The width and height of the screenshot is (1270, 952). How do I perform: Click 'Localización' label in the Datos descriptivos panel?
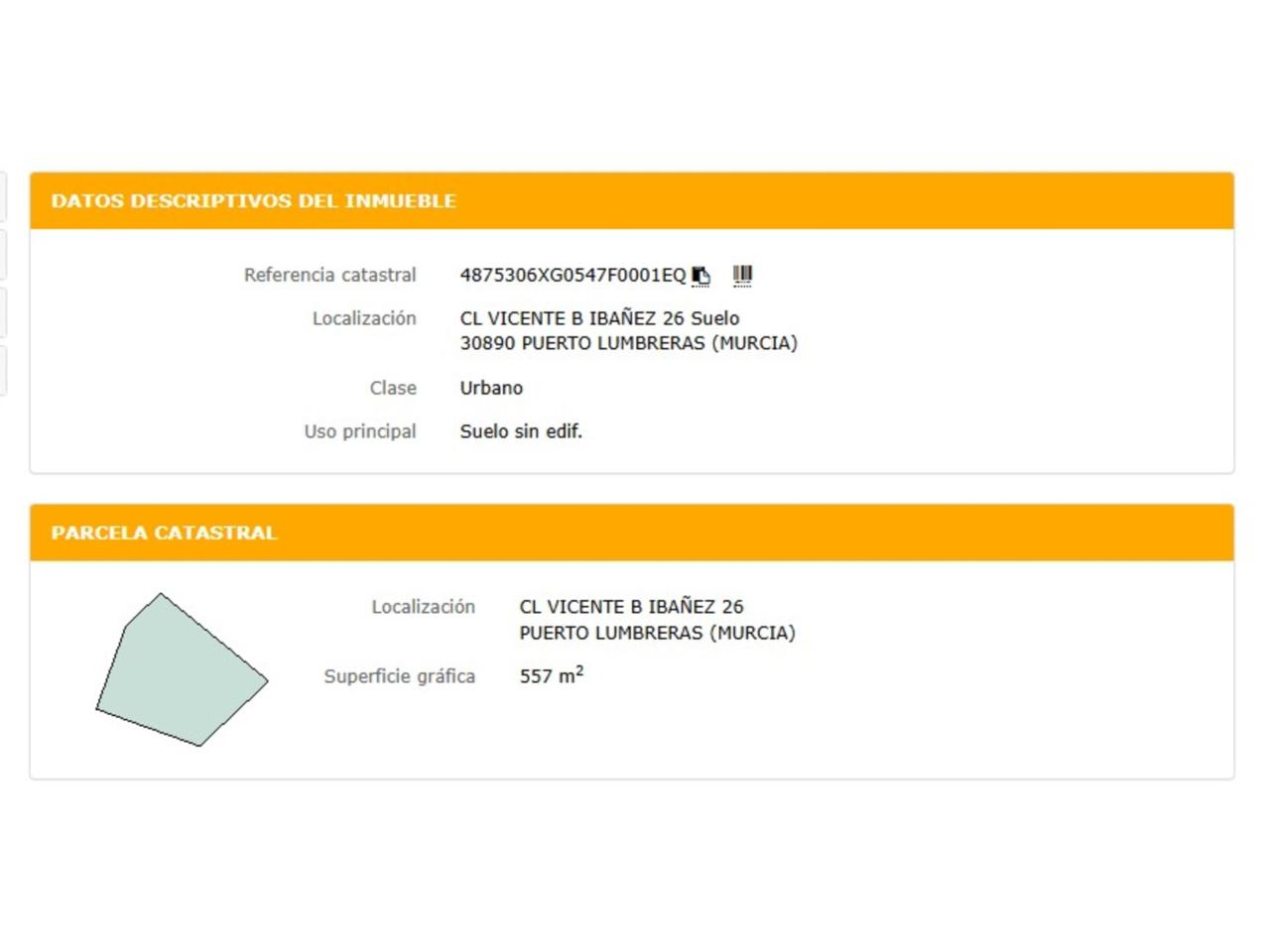[364, 318]
